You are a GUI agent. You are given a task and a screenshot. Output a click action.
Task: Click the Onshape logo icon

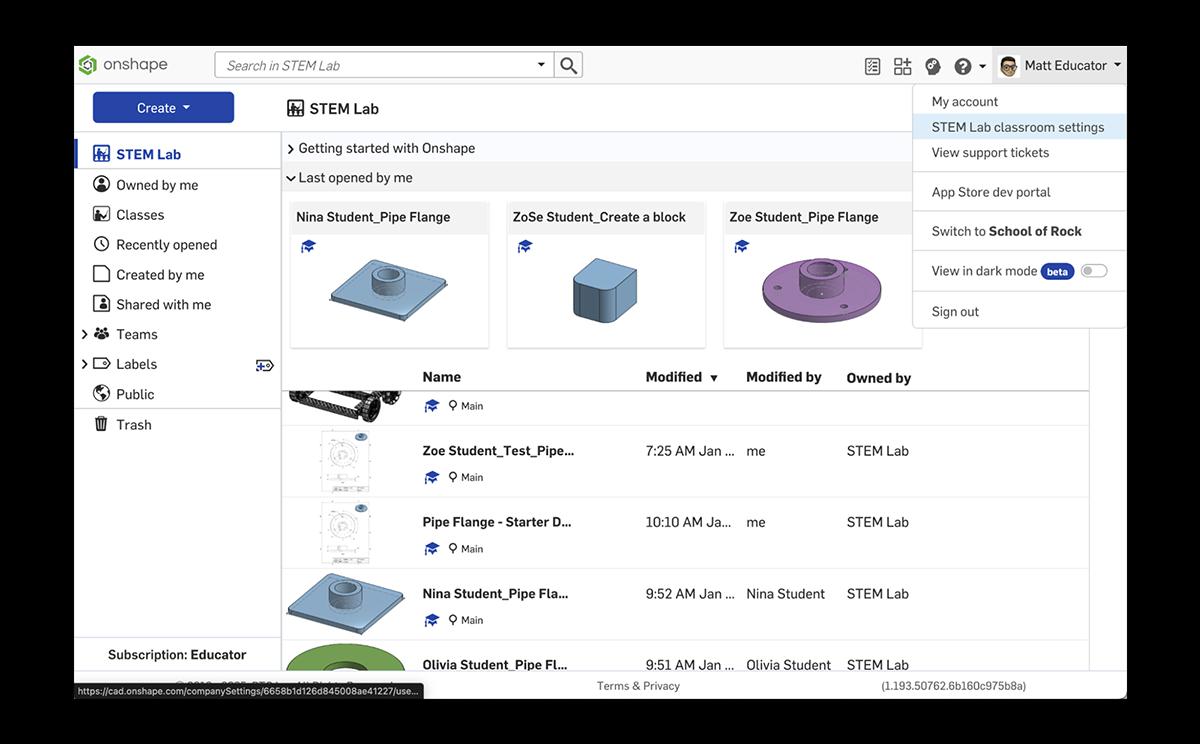(89, 65)
